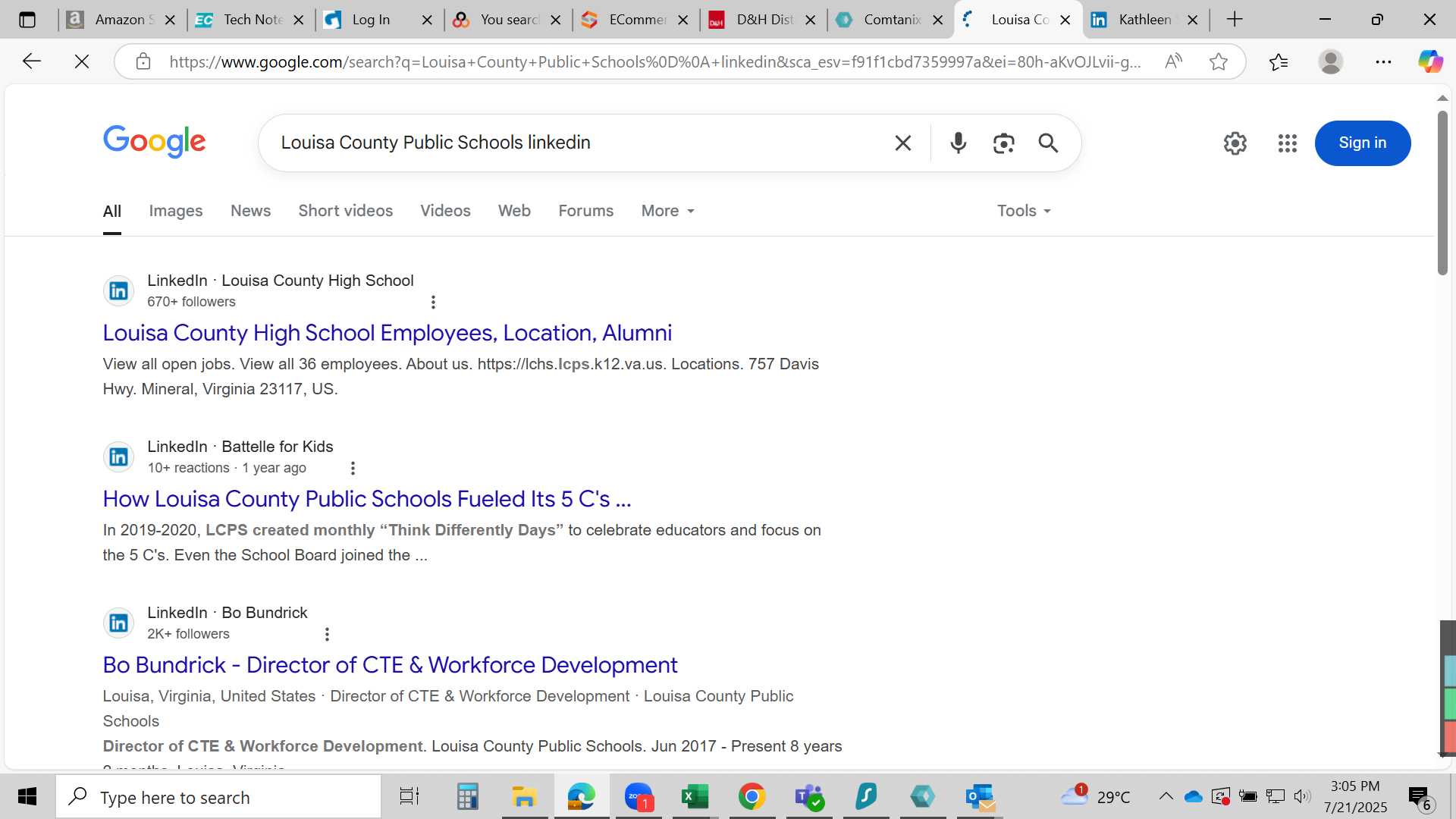
Task: Click the LinkedIn favicon beside Battelle for Kids
Action: point(118,457)
